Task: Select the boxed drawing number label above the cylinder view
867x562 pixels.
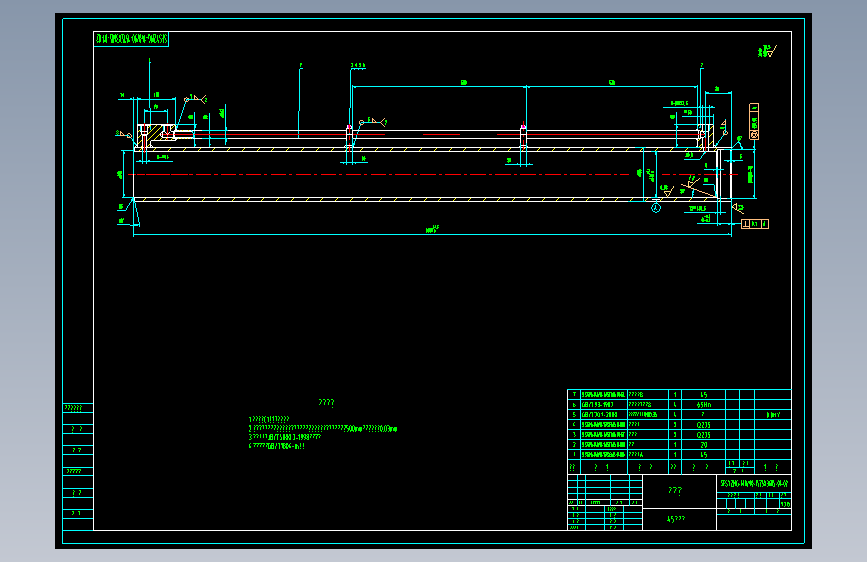Action: pos(131,39)
